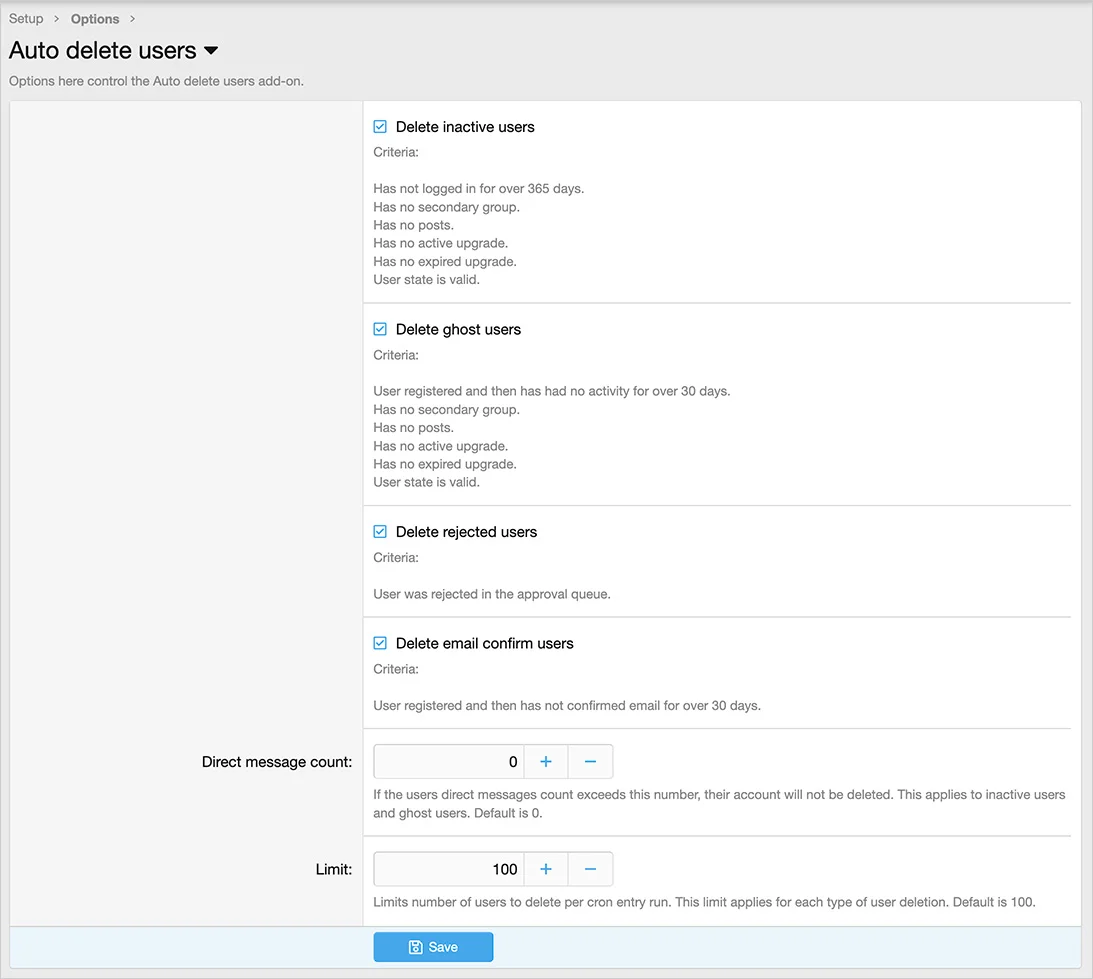Increase the Limit value with plus
This screenshot has width=1093, height=979.
pos(546,869)
